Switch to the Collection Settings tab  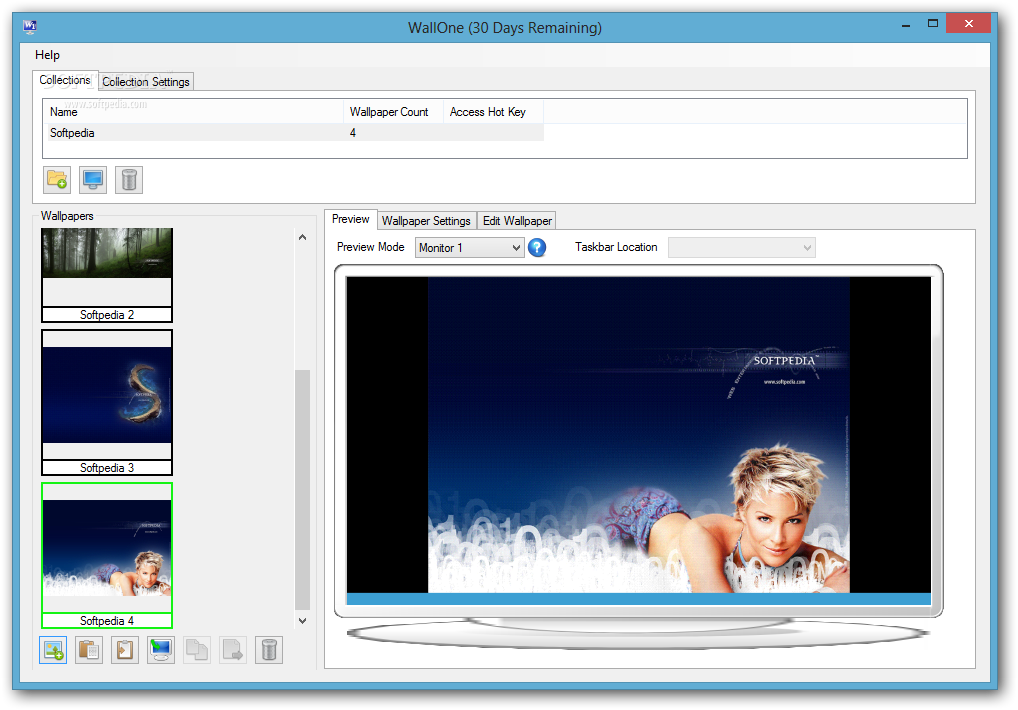pyautogui.click(x=146, y=82)
